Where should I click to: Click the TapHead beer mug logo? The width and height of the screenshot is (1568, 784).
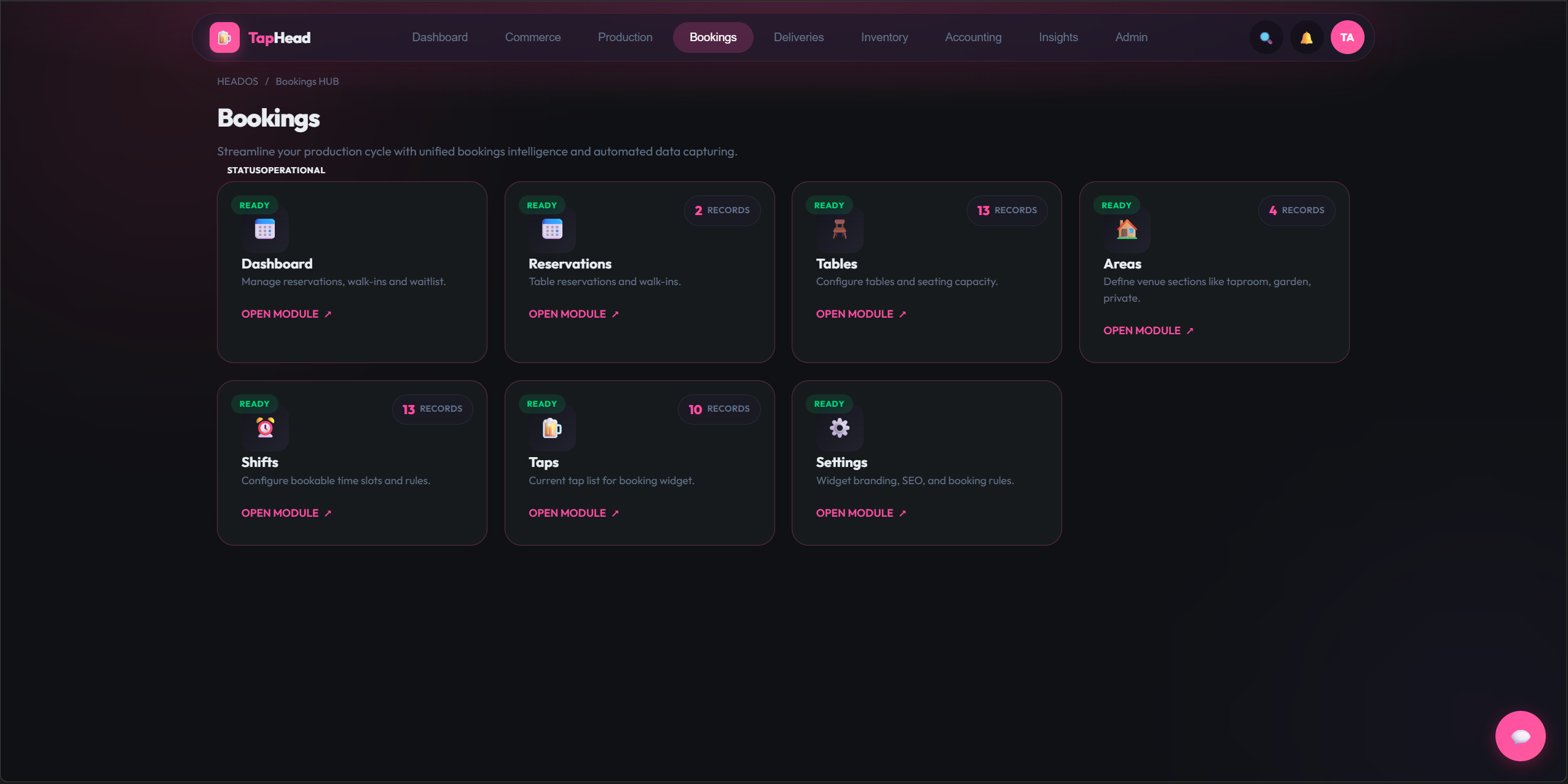[x=223, y=37]
